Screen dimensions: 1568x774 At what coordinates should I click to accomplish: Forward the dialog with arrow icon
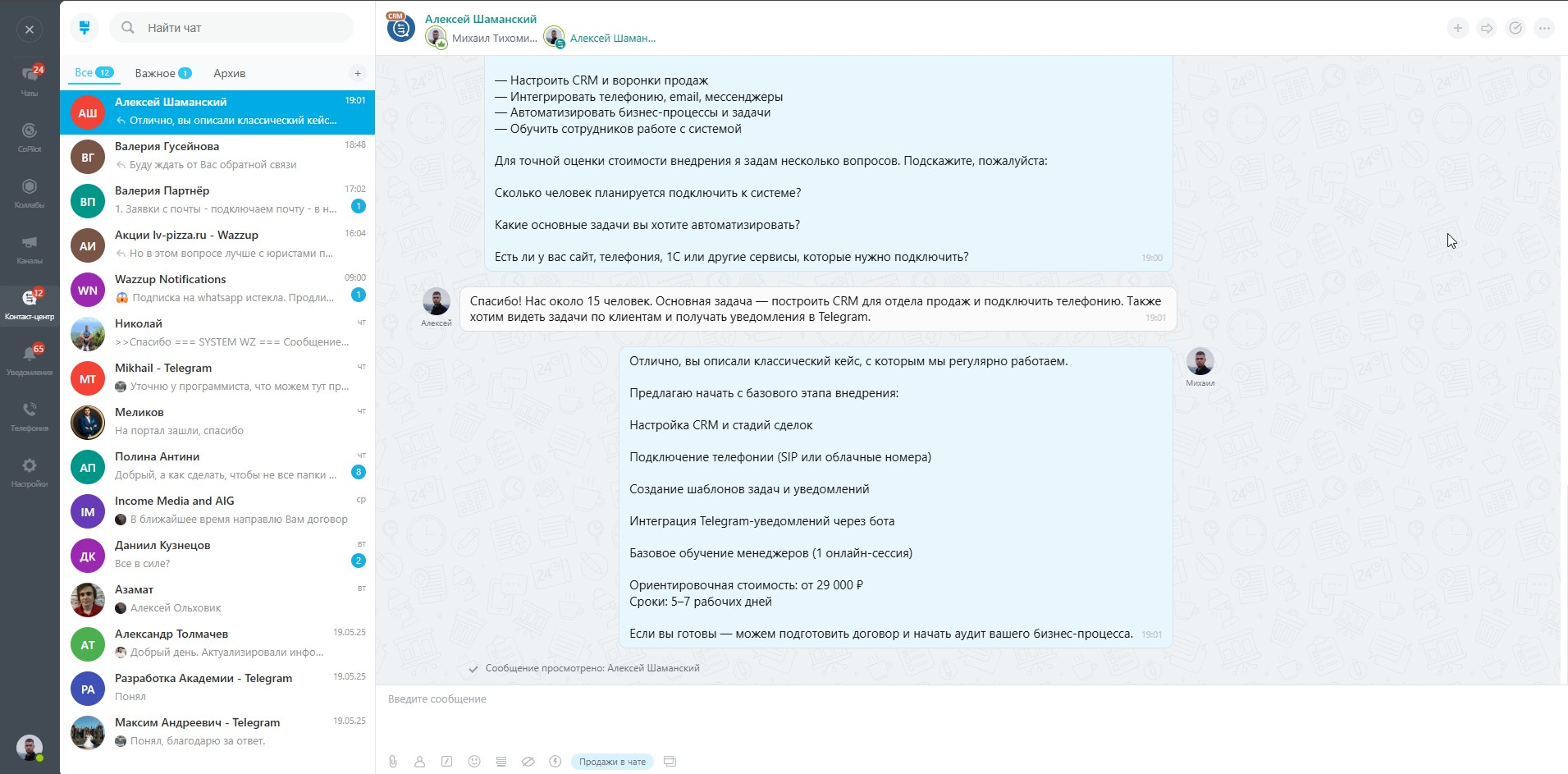[x=1487, y=29]
